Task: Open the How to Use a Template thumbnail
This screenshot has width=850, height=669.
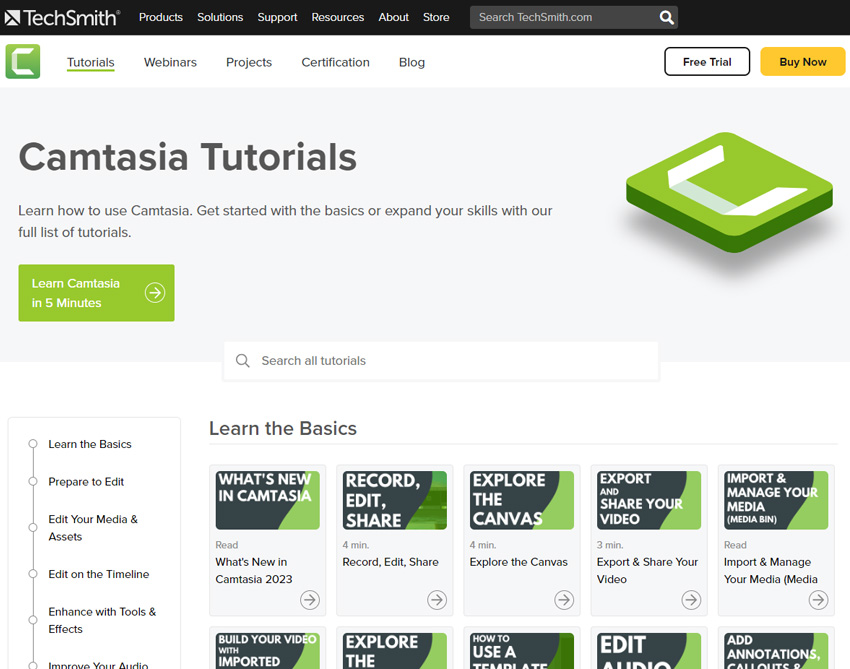Action: [x=522, y=651]
